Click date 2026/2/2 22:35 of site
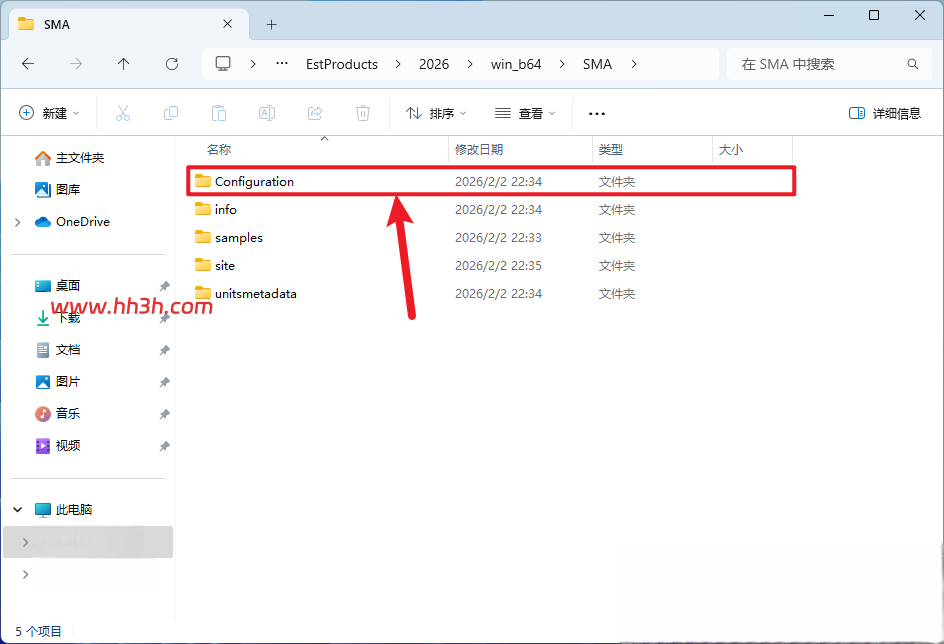 tap(498, 265)
